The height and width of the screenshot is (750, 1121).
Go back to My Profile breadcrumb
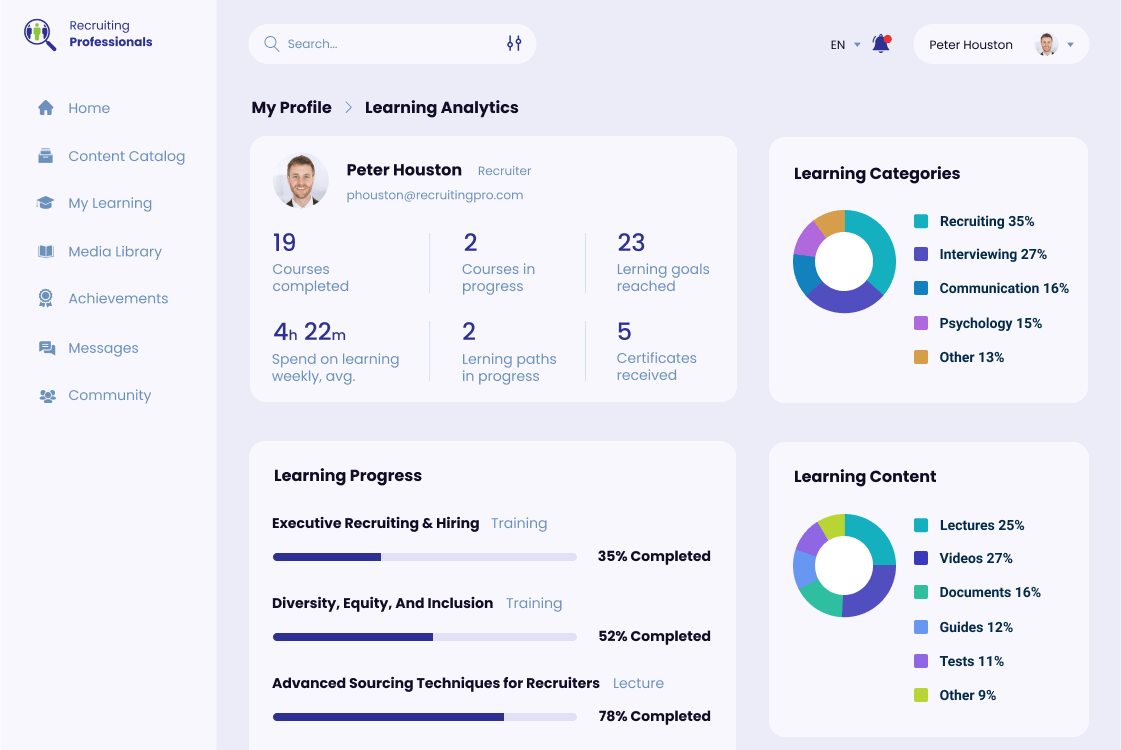click(291, 108)
